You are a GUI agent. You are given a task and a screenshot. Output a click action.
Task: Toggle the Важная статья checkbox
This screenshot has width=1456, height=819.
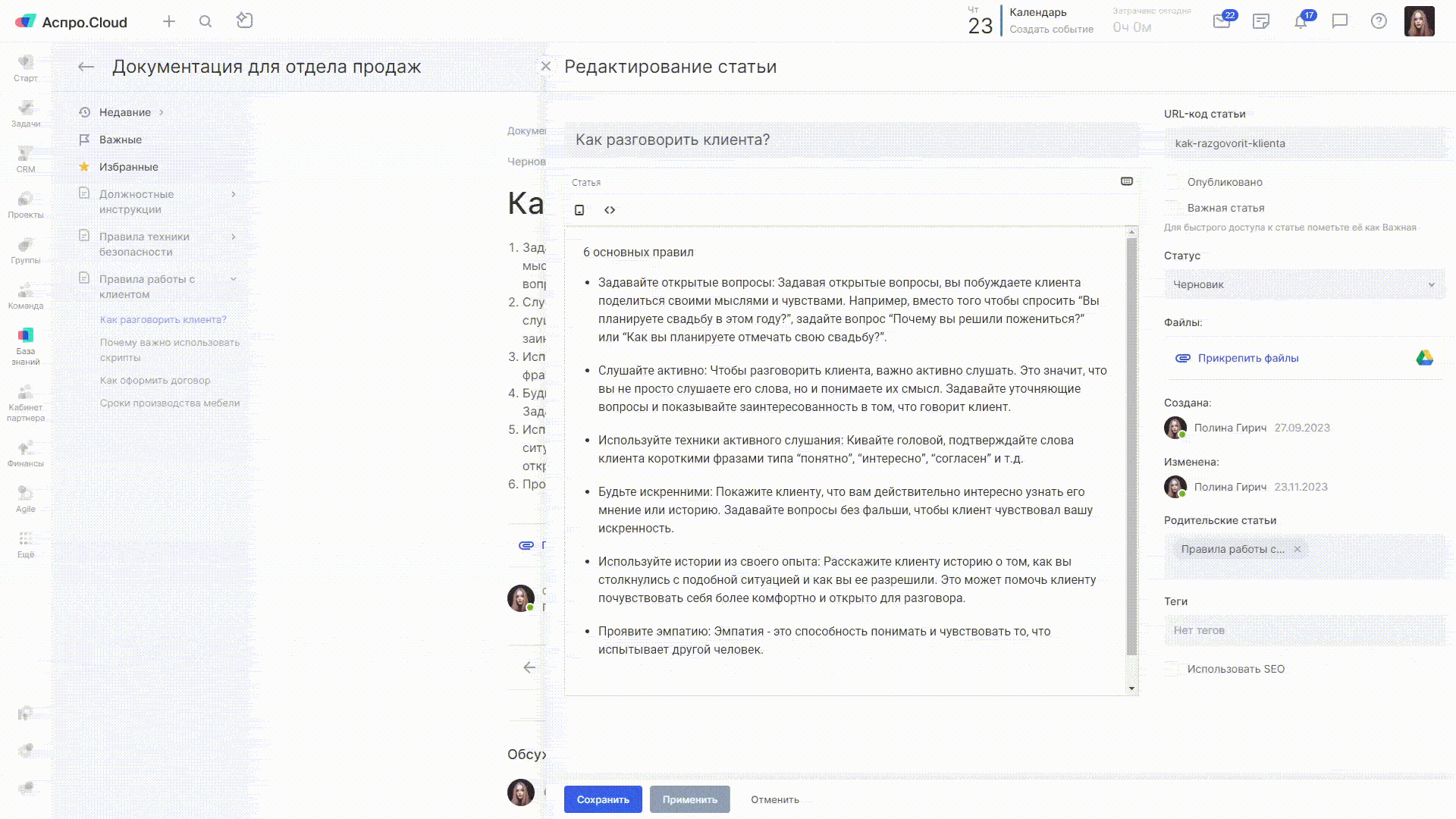coord(1172,208)
